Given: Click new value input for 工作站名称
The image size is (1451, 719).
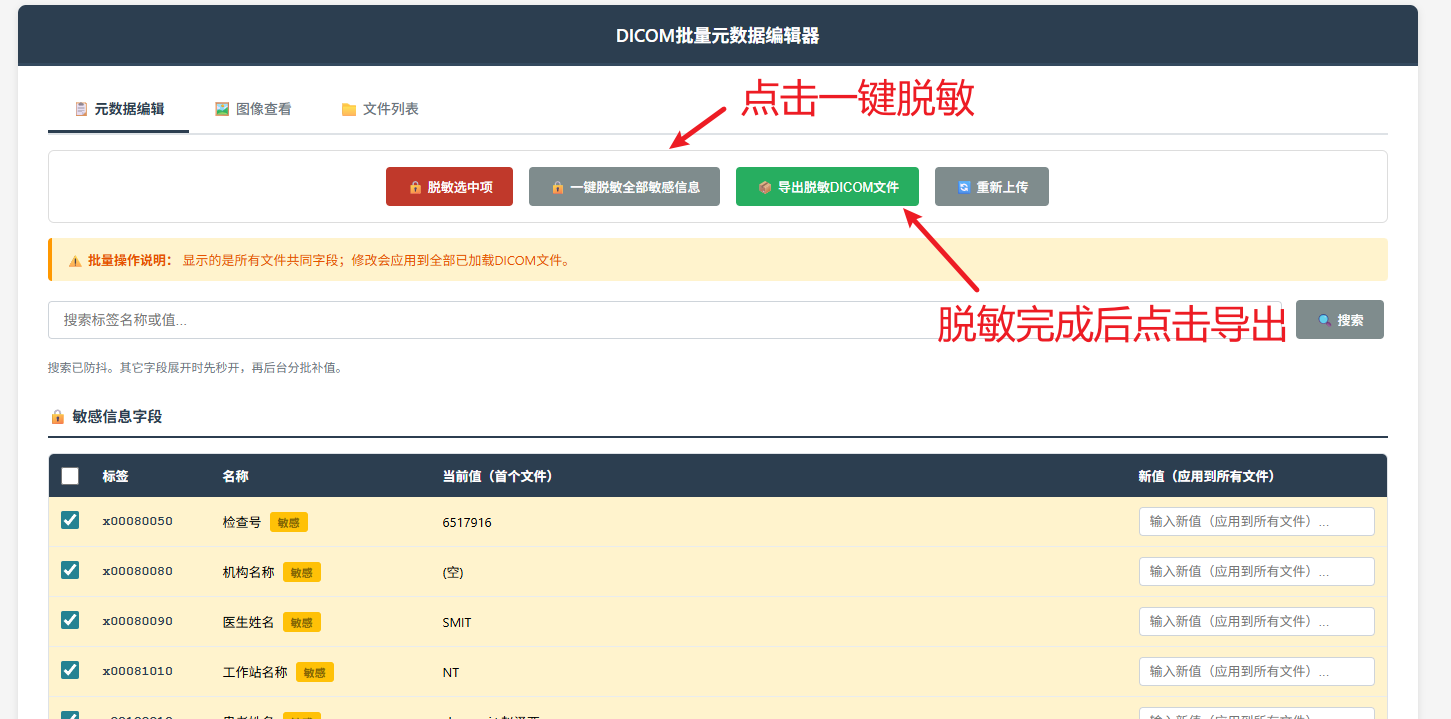Looking at the screenshot, I should pyautogui.click(x=1256, y=671).
